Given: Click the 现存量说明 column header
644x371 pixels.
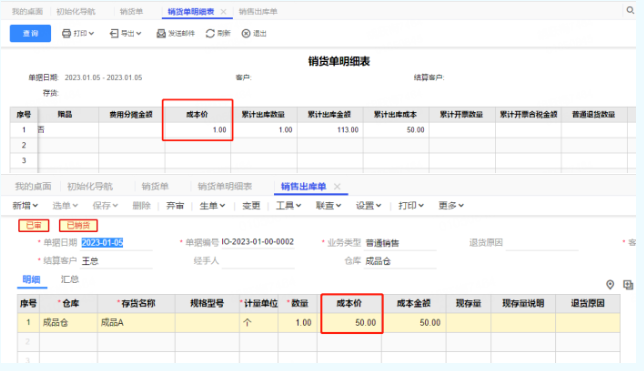Looking at the screenshot, I should click(x=523, y=304).
